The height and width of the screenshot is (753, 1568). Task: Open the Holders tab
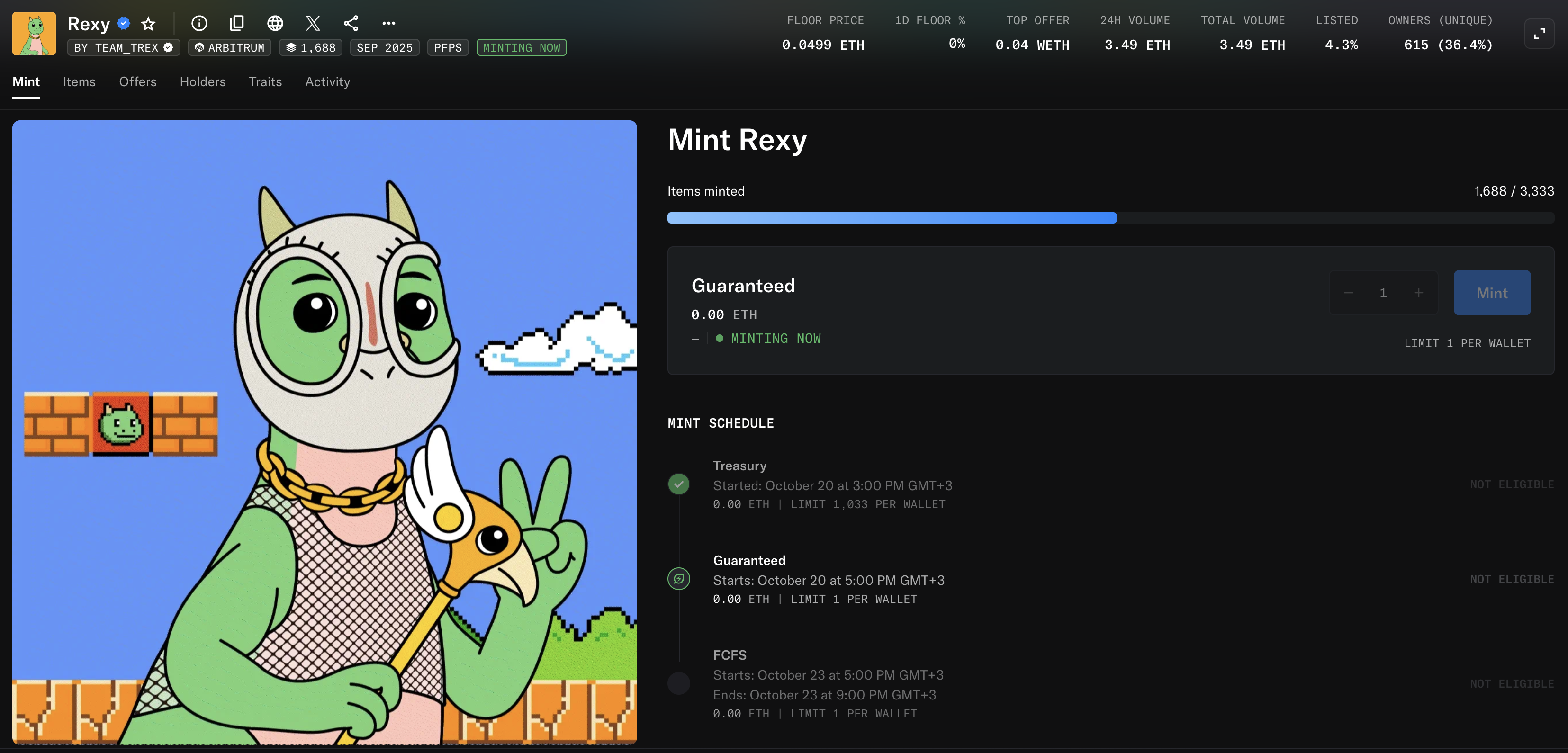click(203, 81)
